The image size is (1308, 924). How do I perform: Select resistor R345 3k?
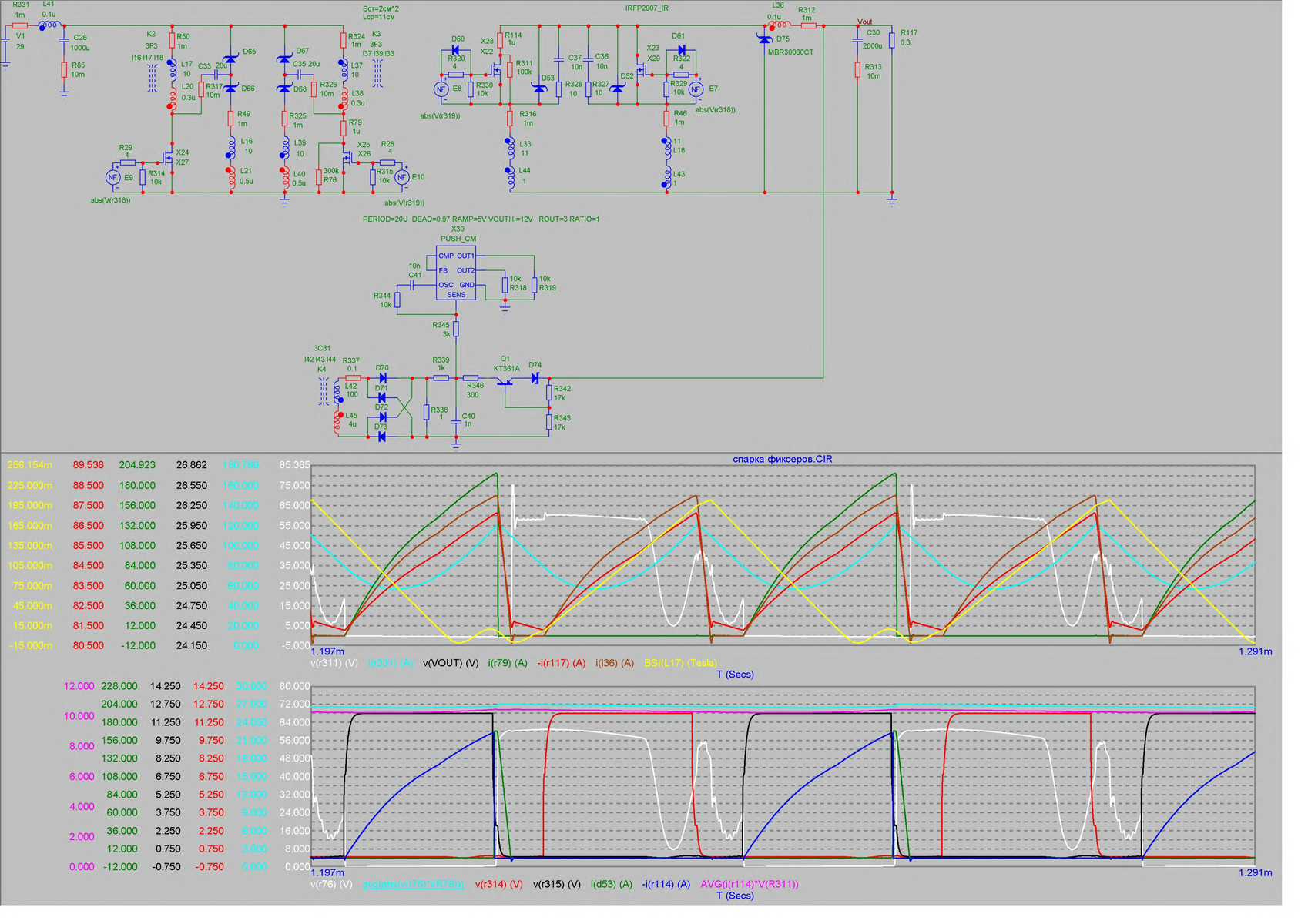pyautogui.click(x=456, y=329)
